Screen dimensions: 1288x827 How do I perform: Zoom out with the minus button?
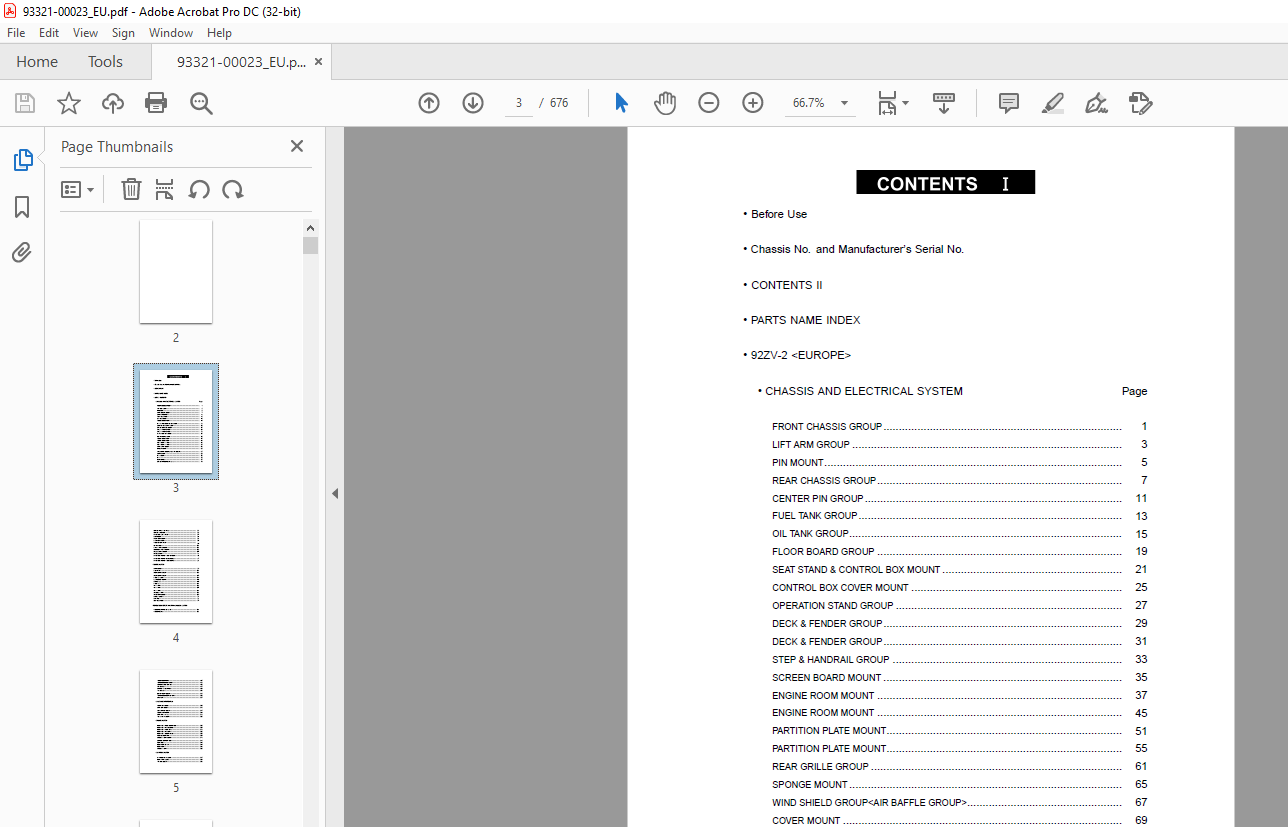pyautogui.click(x=709, y=103)
